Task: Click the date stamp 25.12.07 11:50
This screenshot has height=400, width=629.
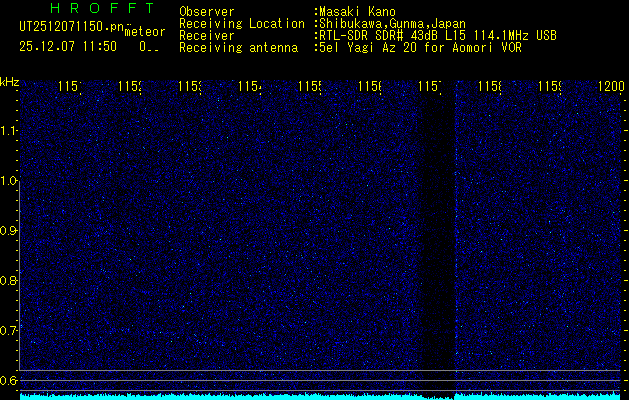Action: click(68, 47)
